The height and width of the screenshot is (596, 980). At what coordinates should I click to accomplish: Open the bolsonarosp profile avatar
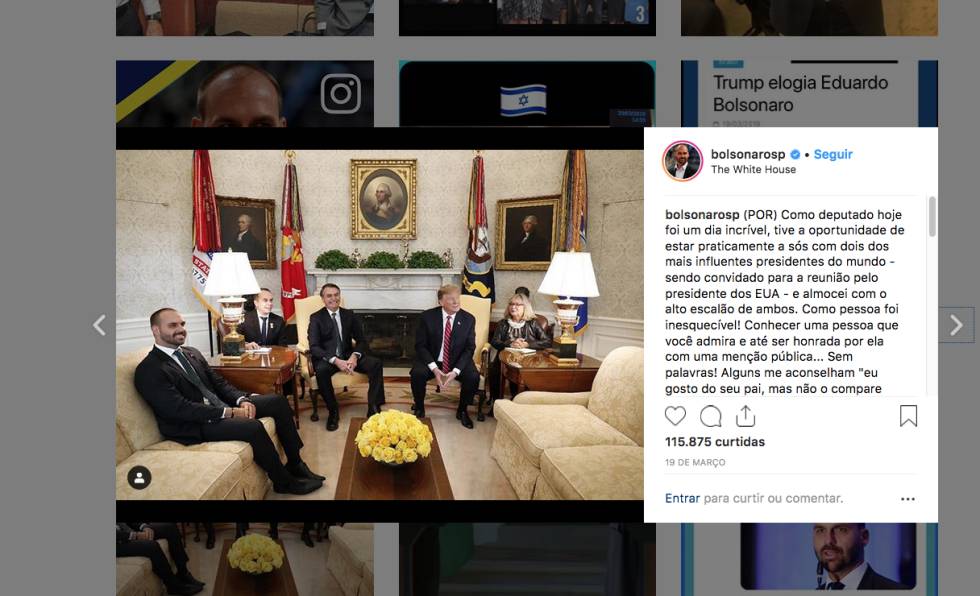682,161
